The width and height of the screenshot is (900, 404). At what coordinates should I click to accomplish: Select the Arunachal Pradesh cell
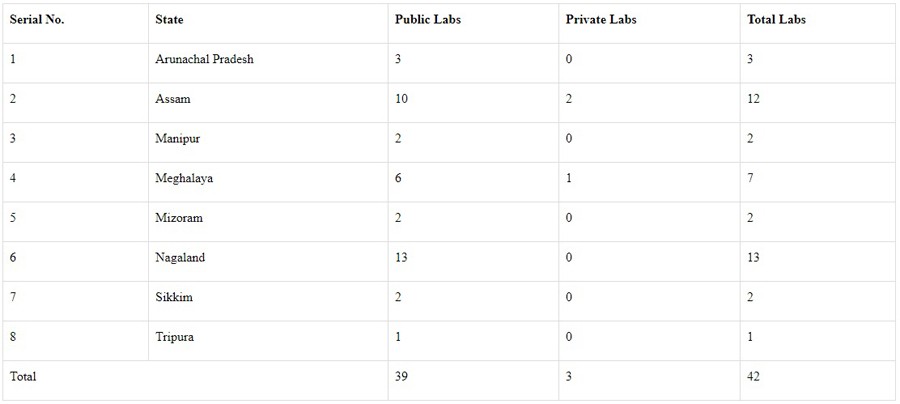[x=205, y=59]
